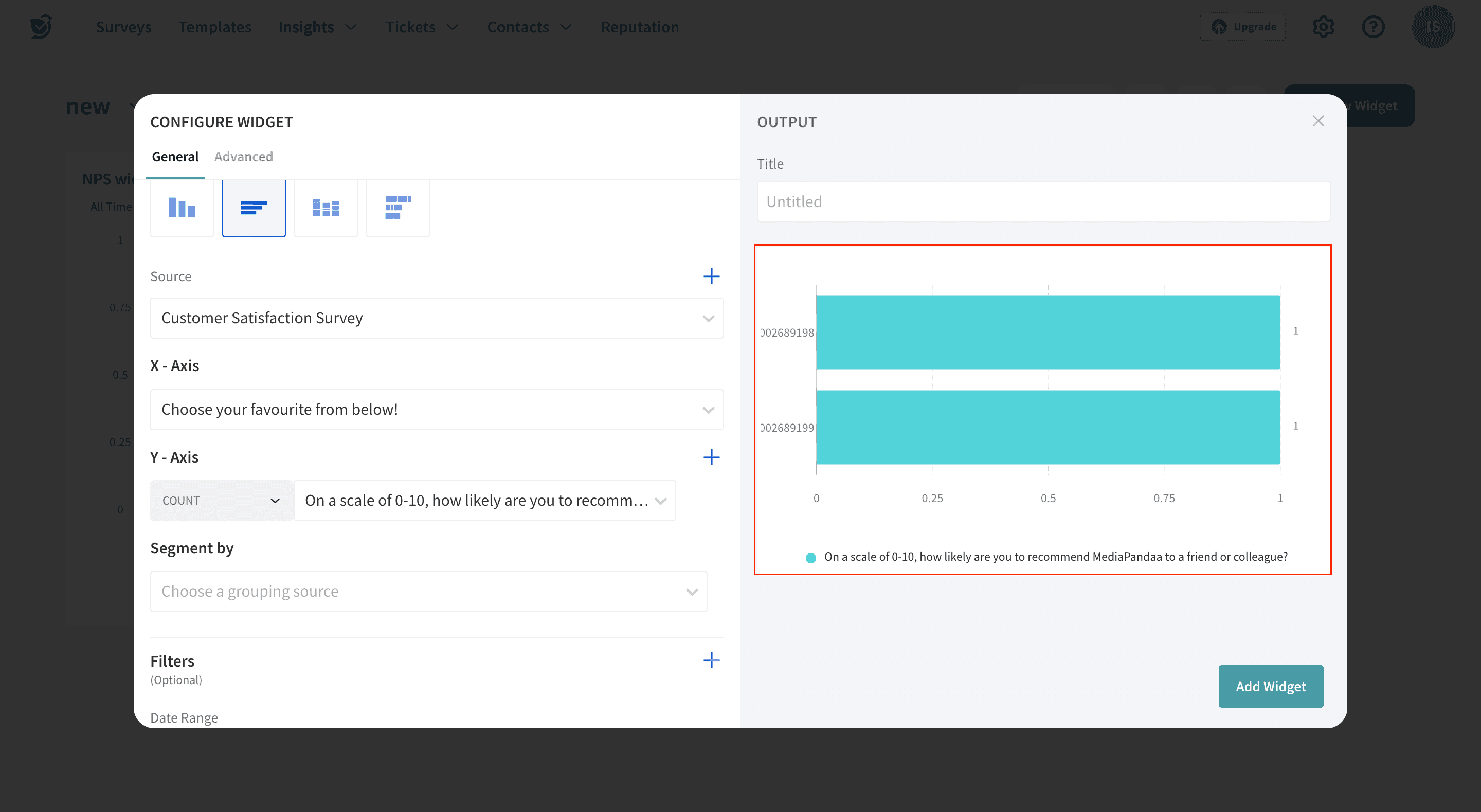Click into the Untitled title field
Image resolution: width=1481 pixels, height=812 pixels.
point(1043,201)
